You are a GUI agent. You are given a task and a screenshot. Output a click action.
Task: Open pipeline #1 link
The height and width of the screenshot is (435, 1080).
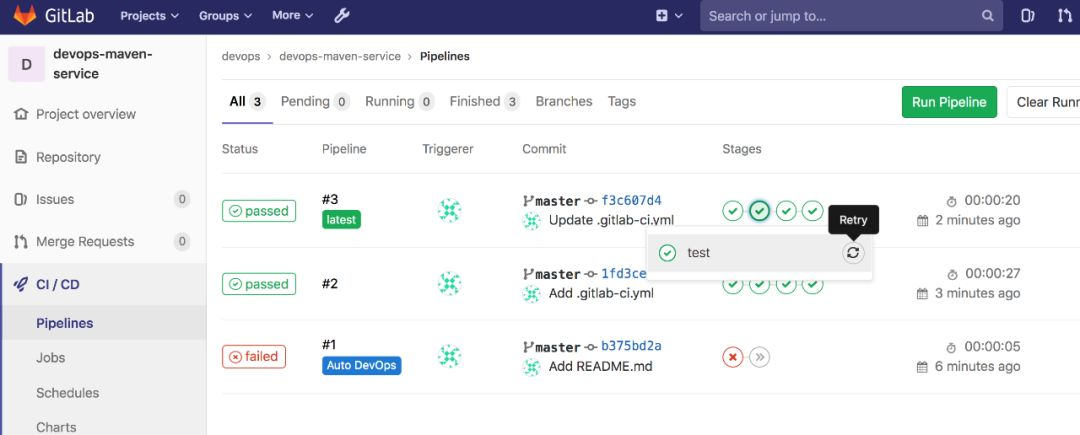(x=329, y=345)
